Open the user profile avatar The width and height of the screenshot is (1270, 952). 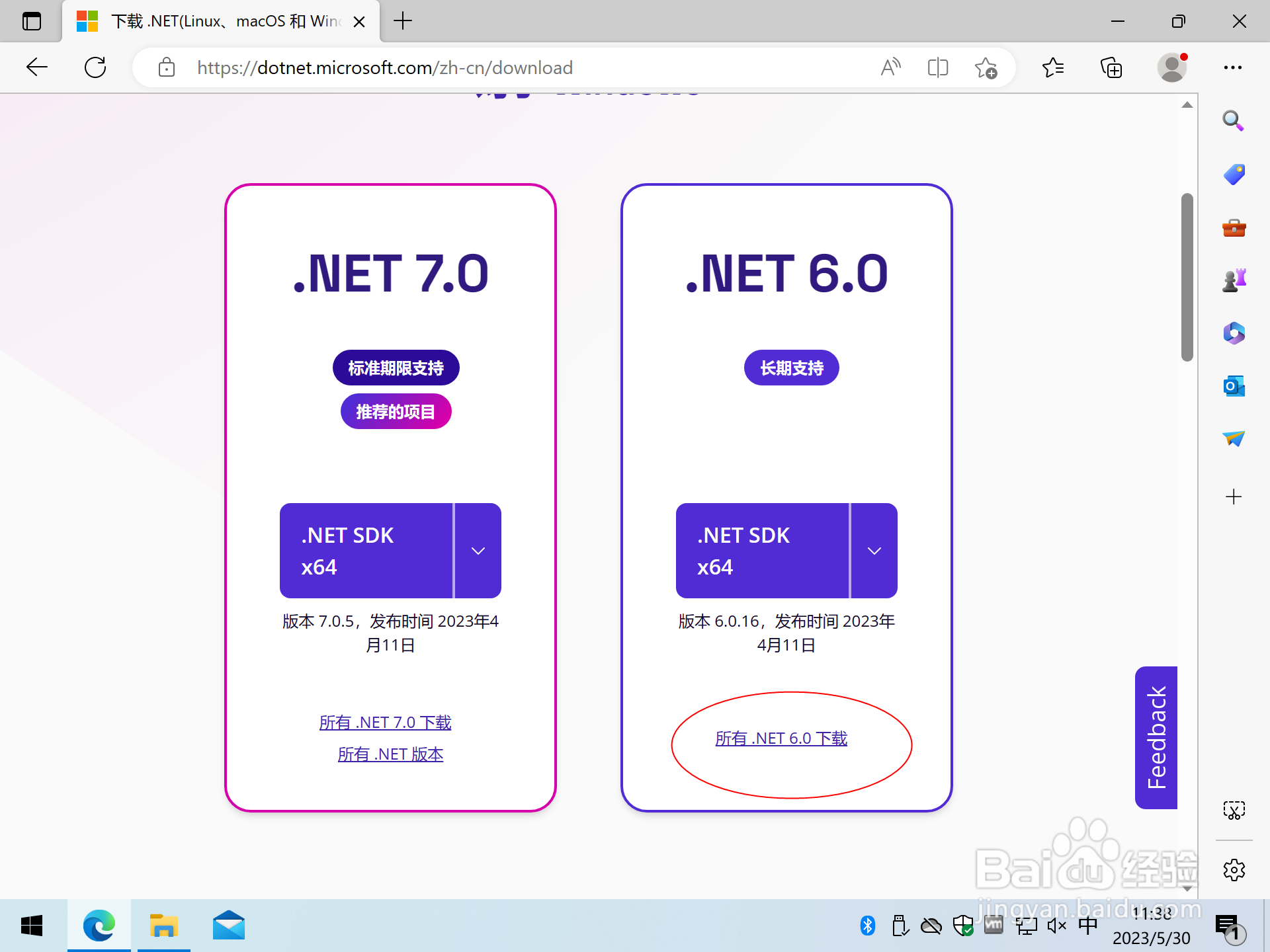(1172, 67)
